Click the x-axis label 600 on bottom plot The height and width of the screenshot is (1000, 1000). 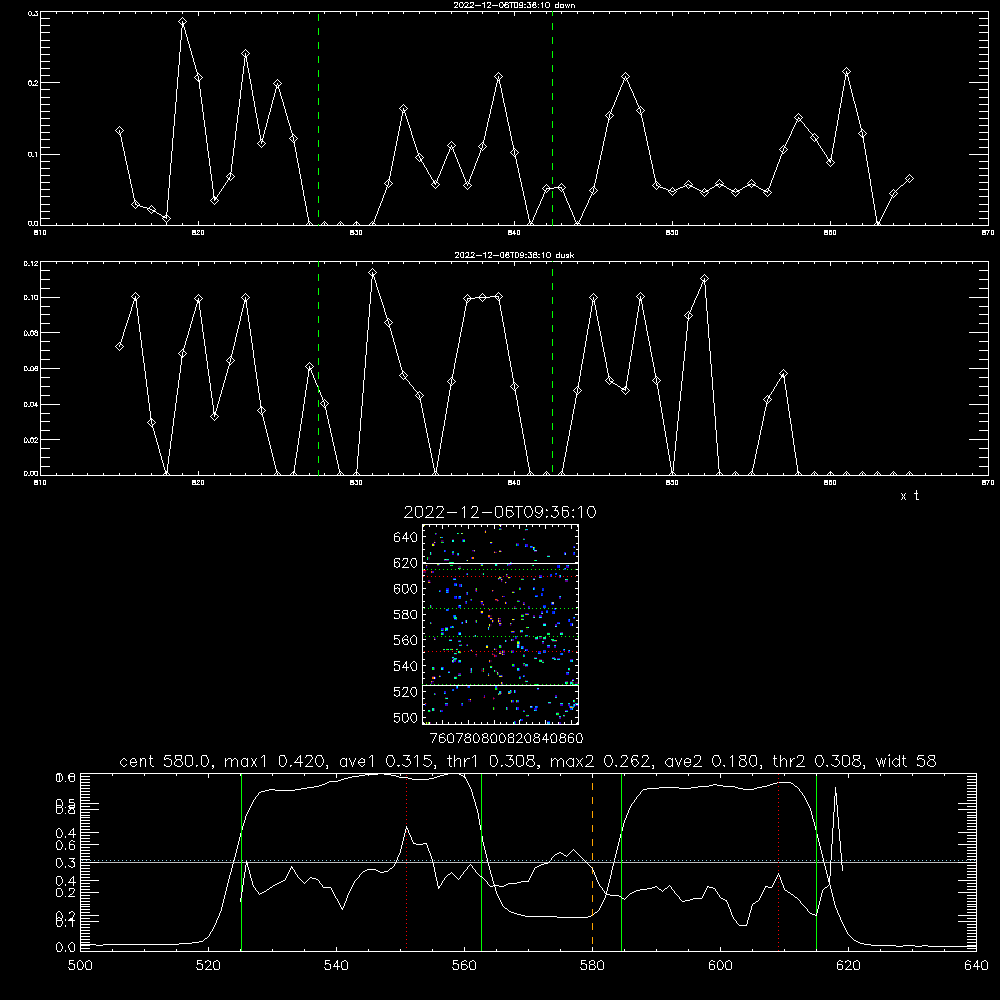pyautogui.click(x=720, y=966)
